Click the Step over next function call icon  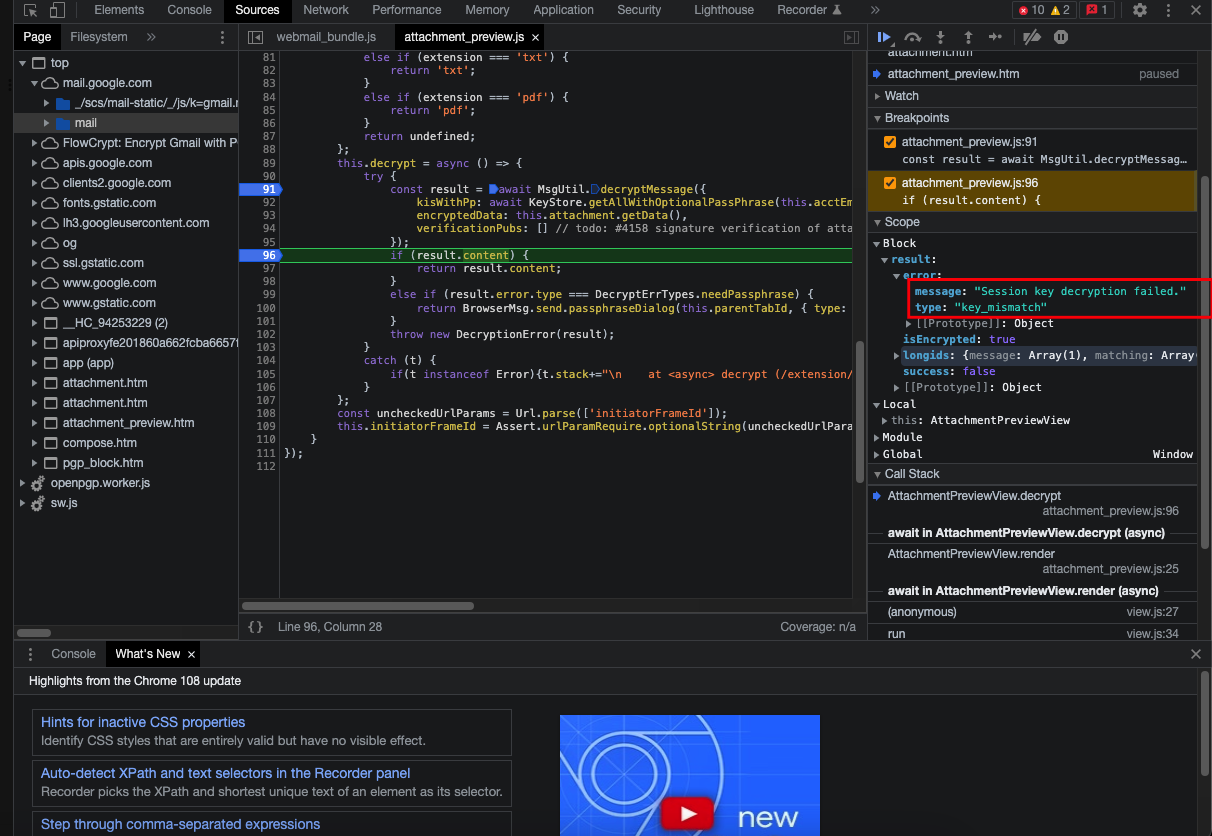click(x=911, y=37)
